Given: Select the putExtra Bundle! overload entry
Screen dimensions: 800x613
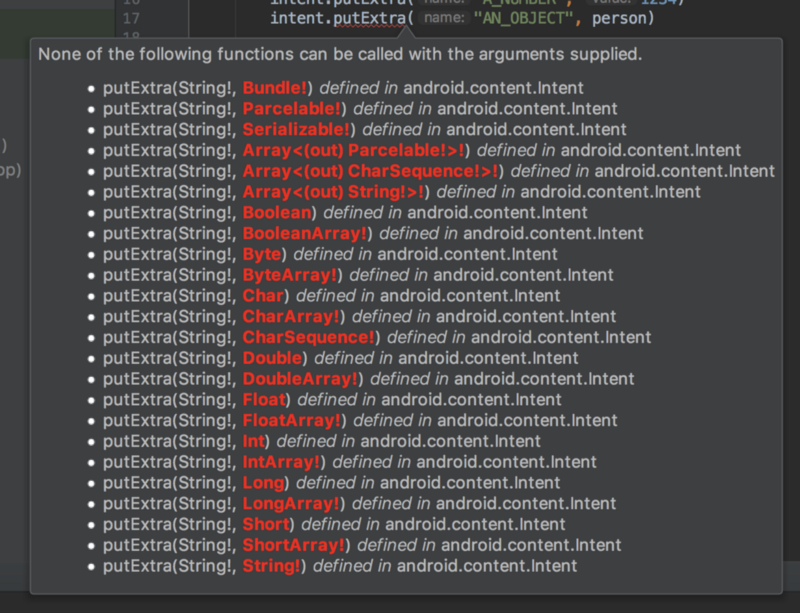Looking at the screenshot, I should (x=343, y=88).
